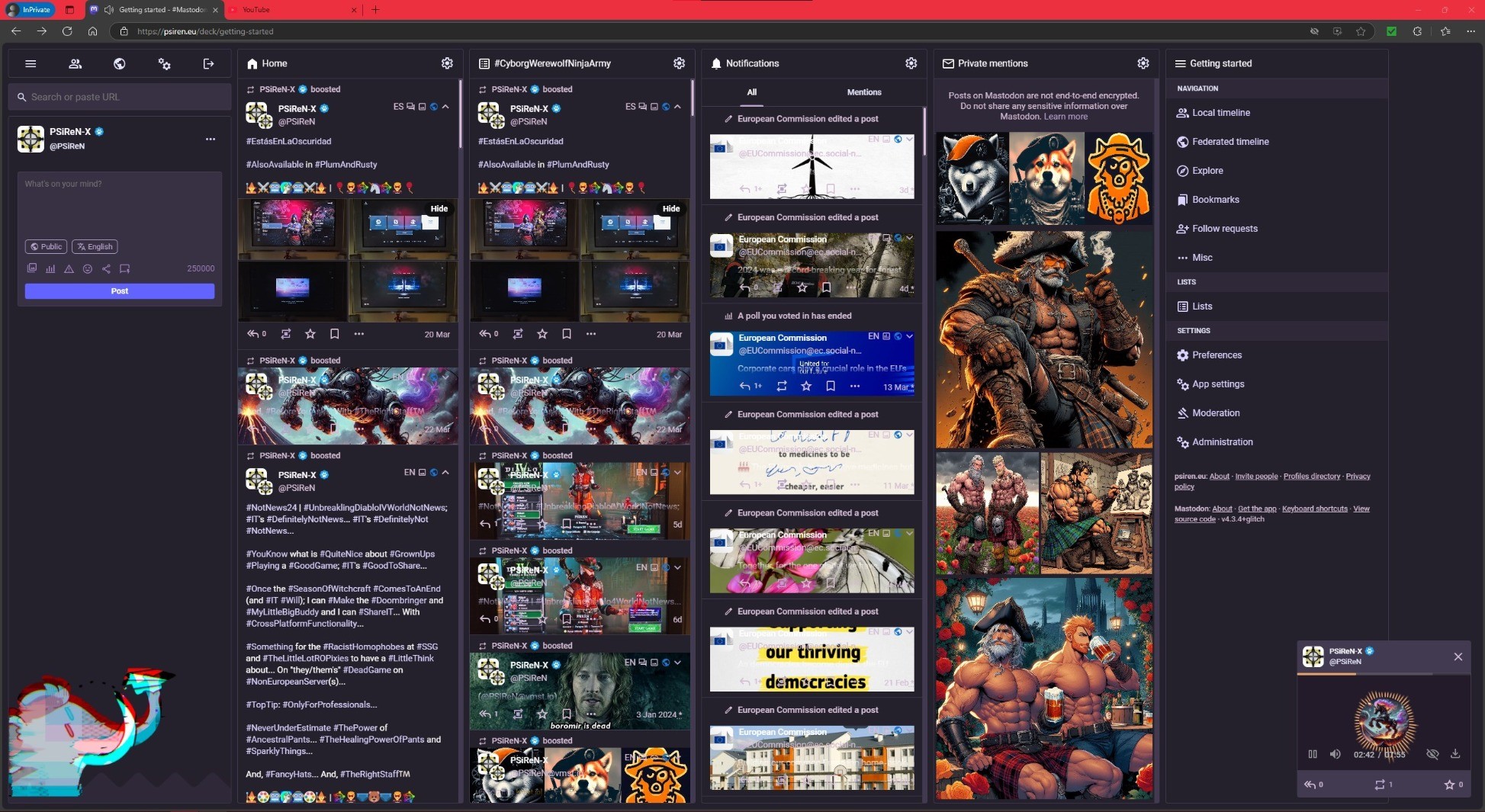This screenshot has width=1485, height=812.
Task: Click the Post button
Action: (120, 291)
